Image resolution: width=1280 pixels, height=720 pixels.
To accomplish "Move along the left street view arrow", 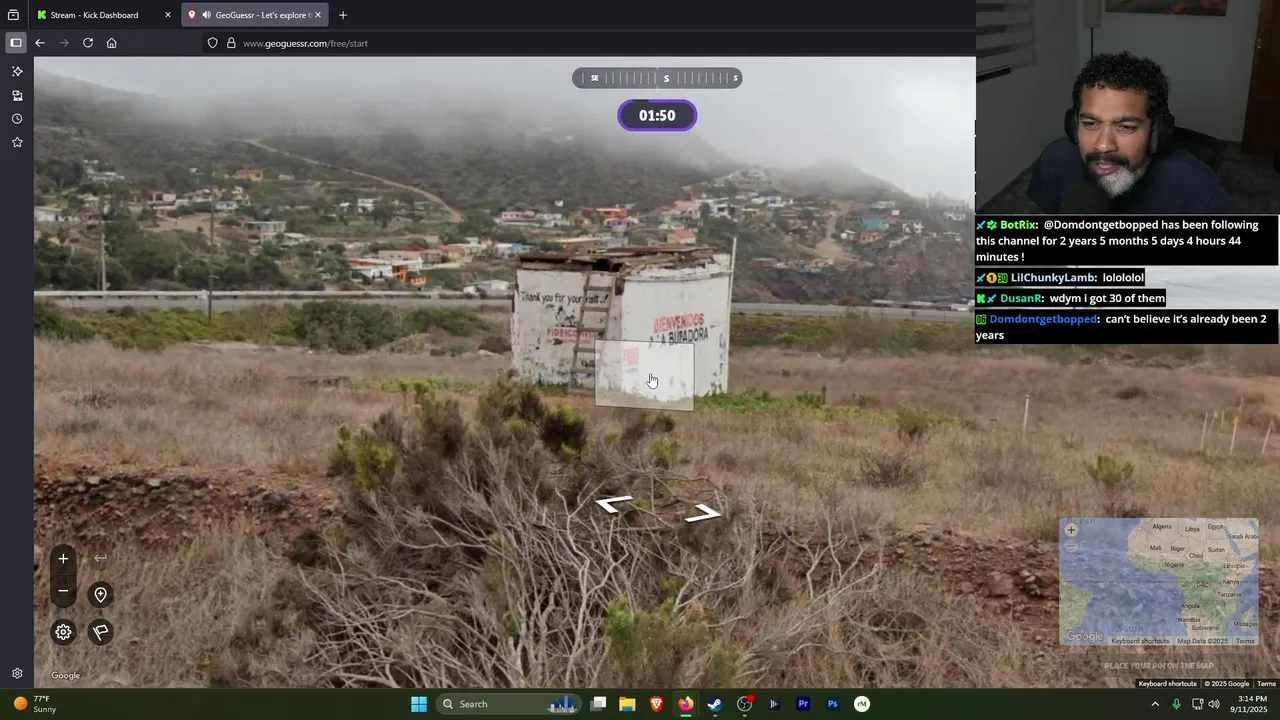I will coord(614,504).
